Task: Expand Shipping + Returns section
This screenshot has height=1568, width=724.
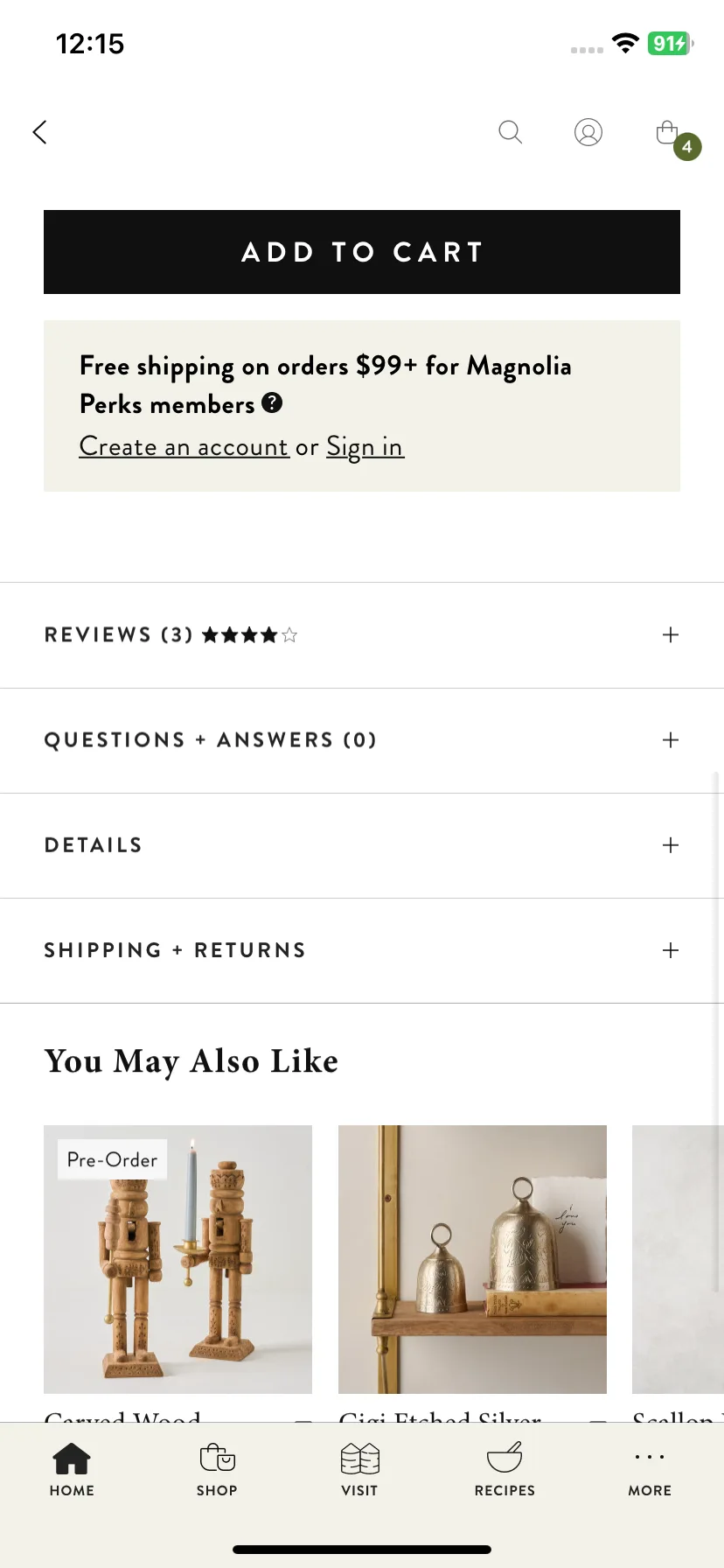Action: 362,950
